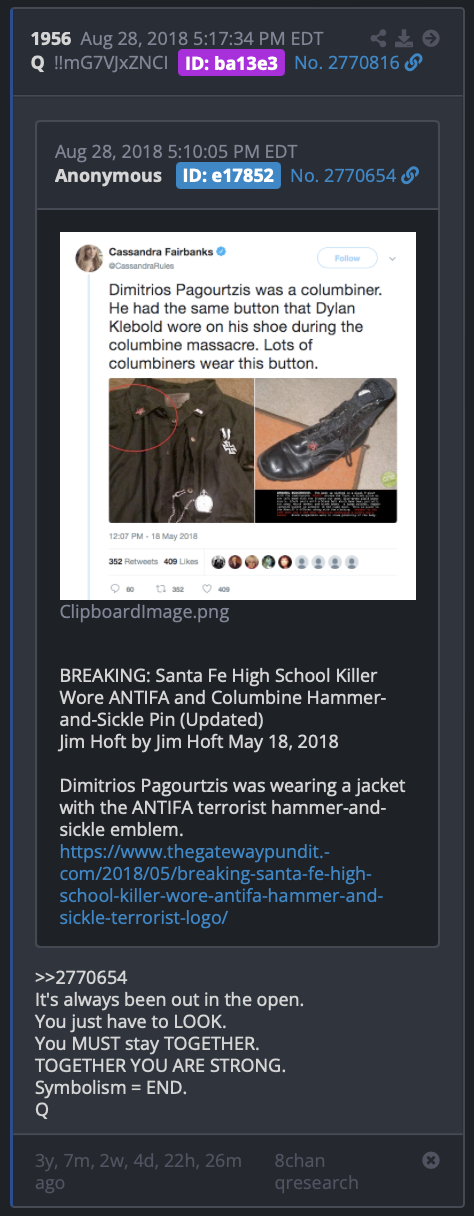Select the blue ID: e17852 badge
The height and width of the screenshot is (1216, 474).
pyautogui.click(x=228, y=176)
